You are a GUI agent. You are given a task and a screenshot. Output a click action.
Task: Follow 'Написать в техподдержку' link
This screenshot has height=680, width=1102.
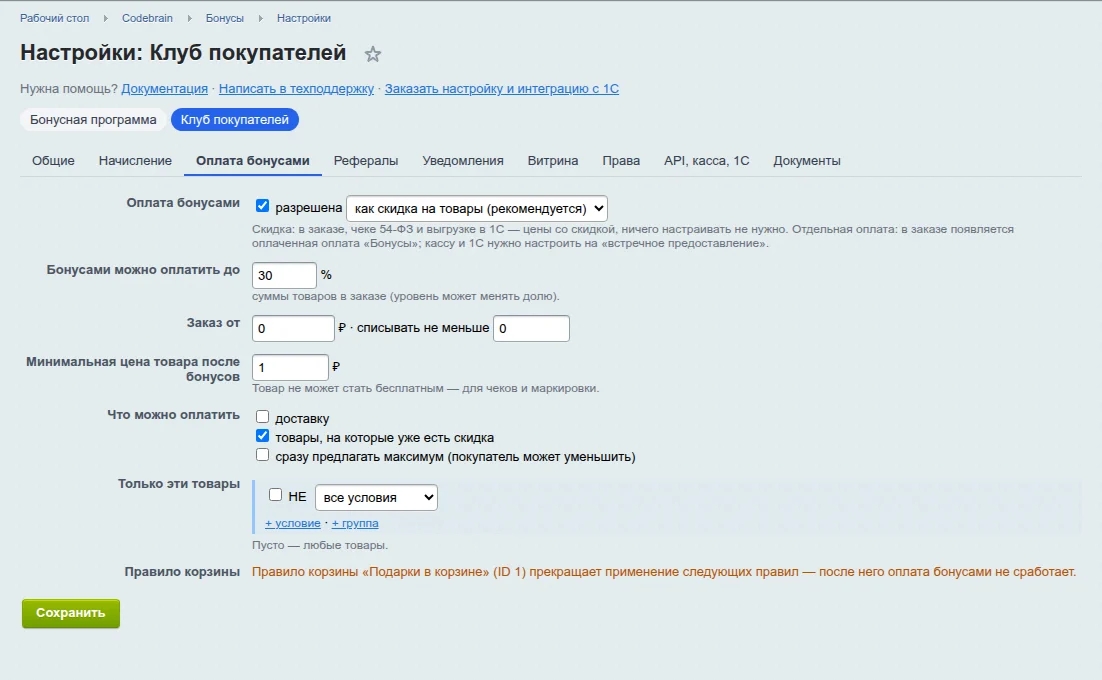click(x=297, y=89)
